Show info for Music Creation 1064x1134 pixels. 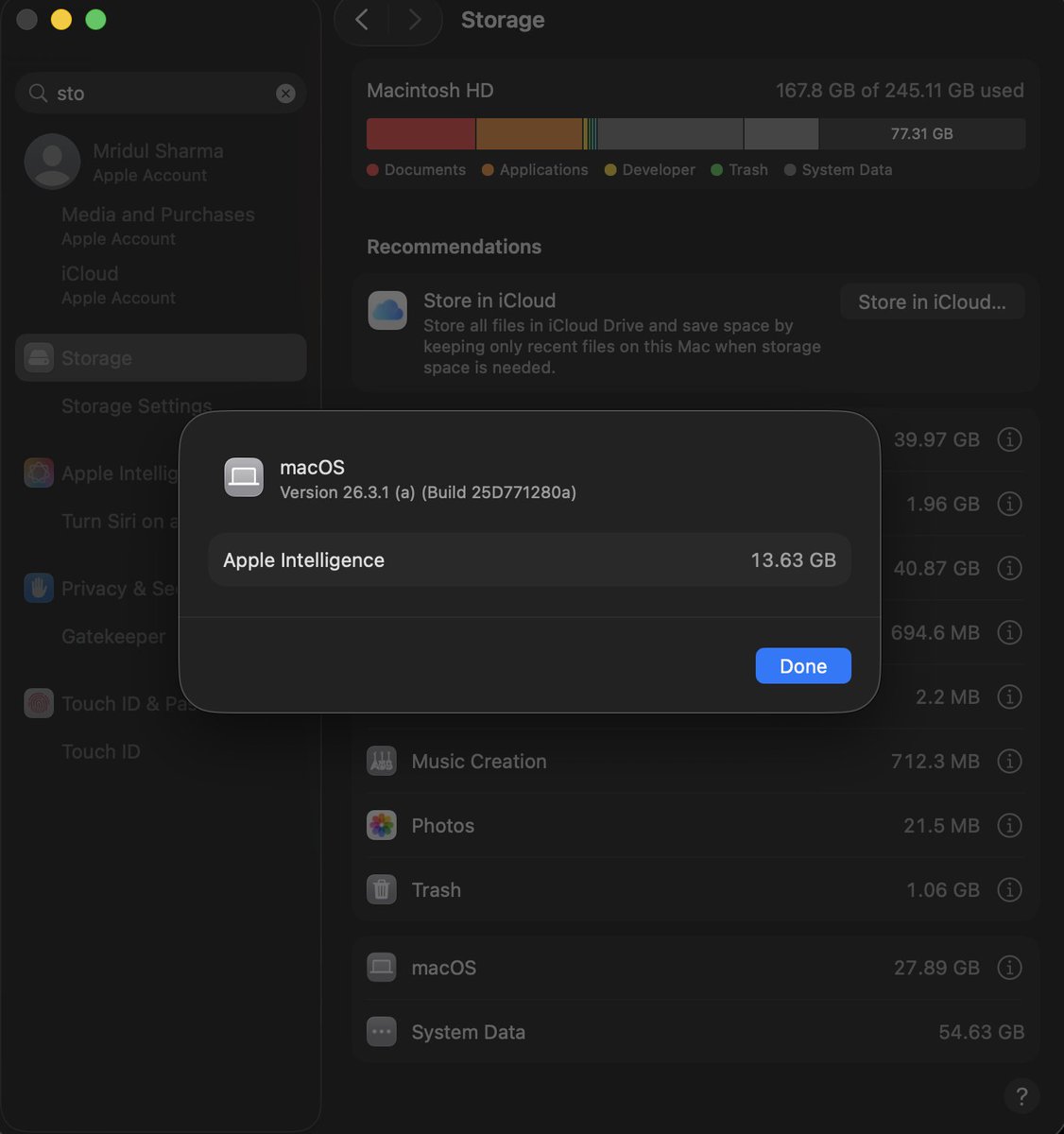(1010, 761)
